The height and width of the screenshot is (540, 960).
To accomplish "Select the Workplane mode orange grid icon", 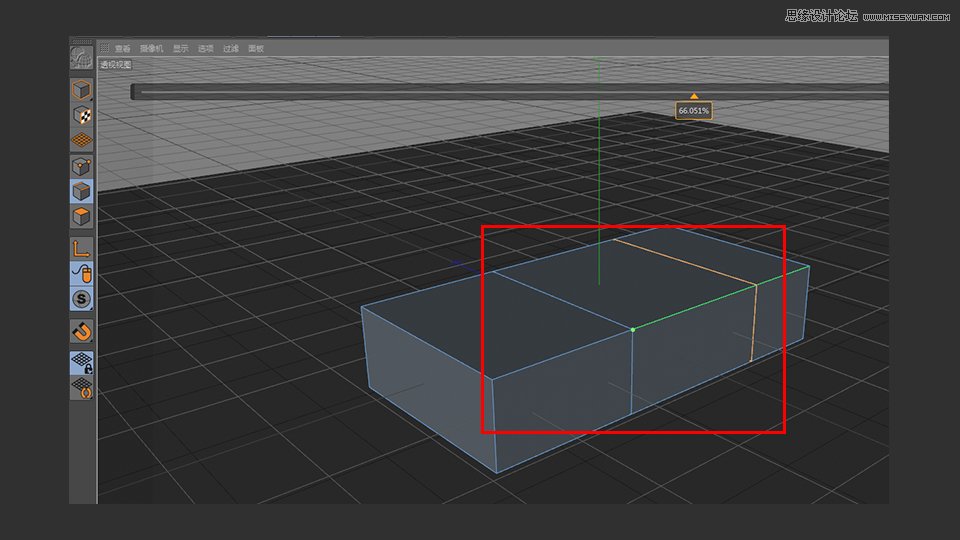I will [x=81, y=140].
